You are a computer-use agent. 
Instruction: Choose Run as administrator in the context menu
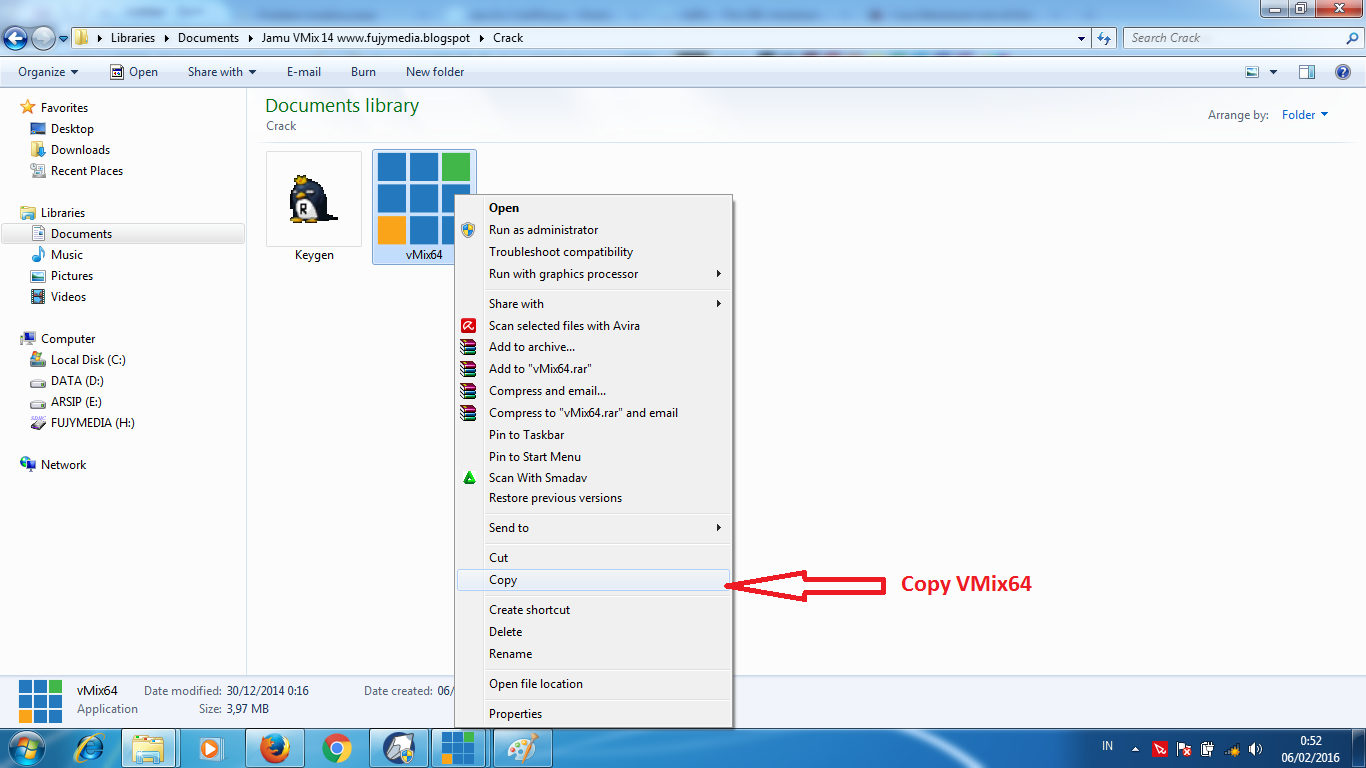pyautogui.click(x=594, y=230)
